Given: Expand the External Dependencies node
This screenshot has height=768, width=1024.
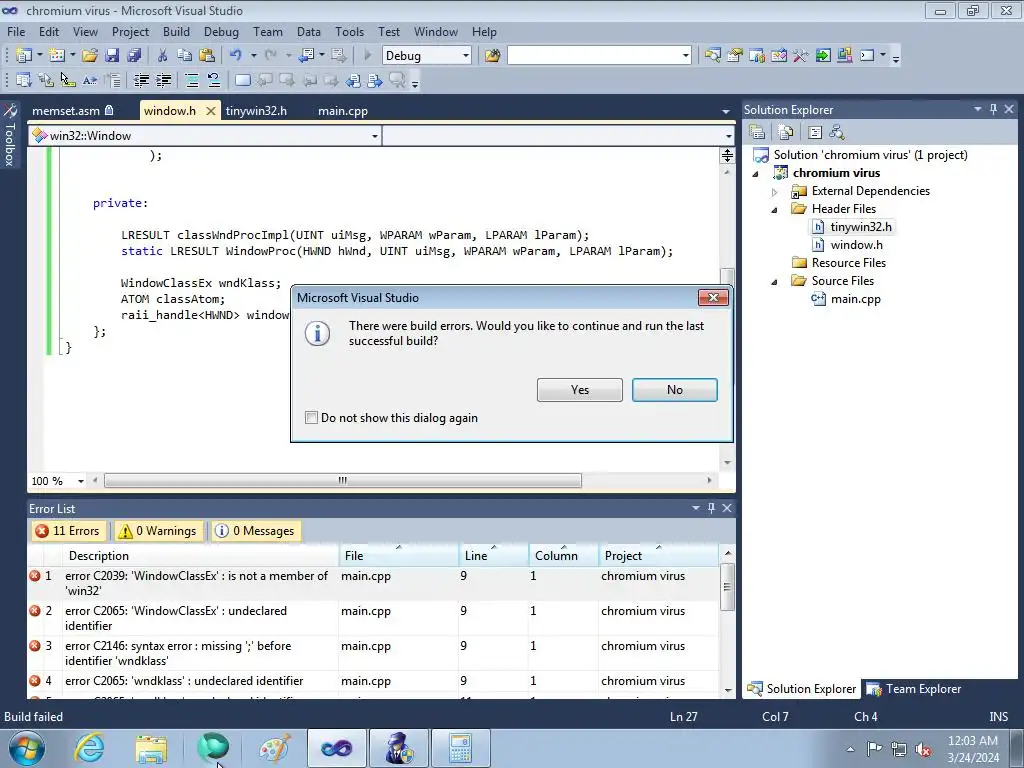Looking at the screenshot, I should point(775,191).
